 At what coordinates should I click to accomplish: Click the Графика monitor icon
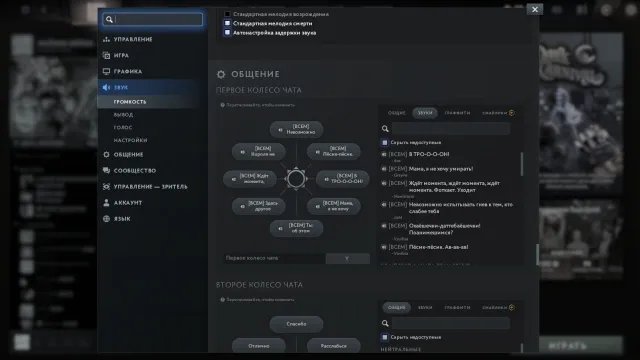107,71
